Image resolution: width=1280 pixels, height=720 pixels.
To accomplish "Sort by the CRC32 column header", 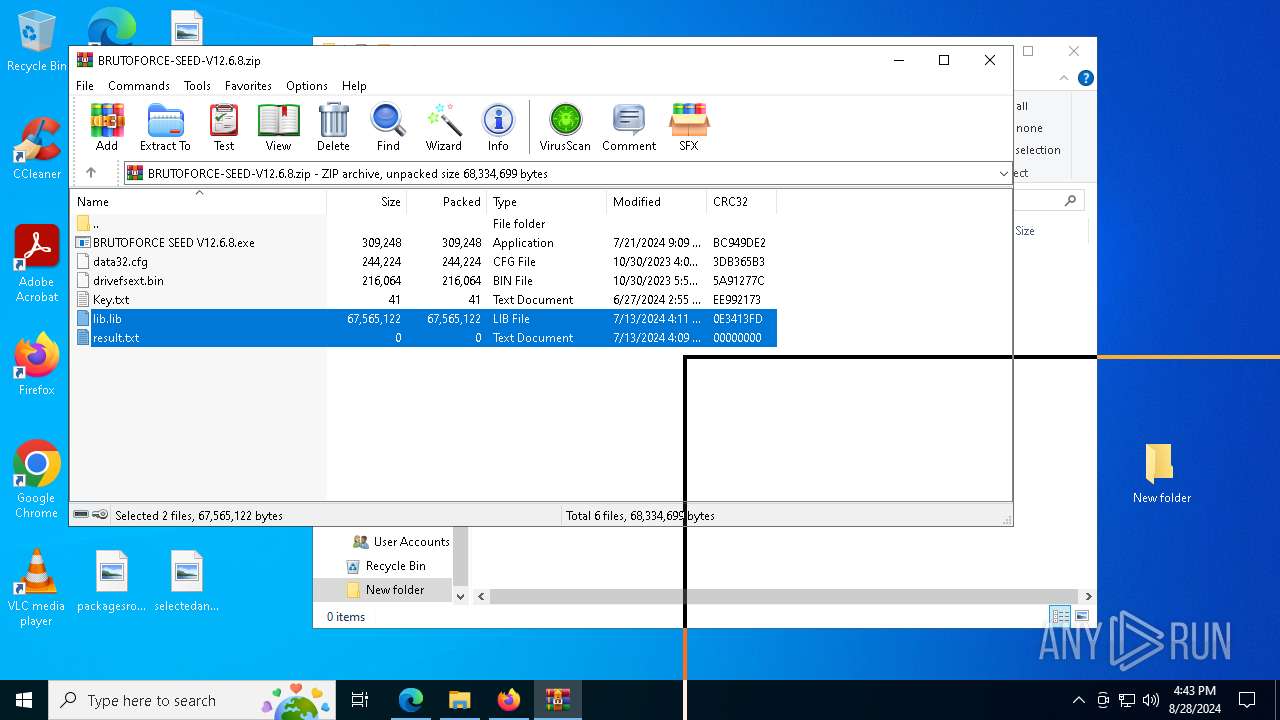I will pos(742,202).
